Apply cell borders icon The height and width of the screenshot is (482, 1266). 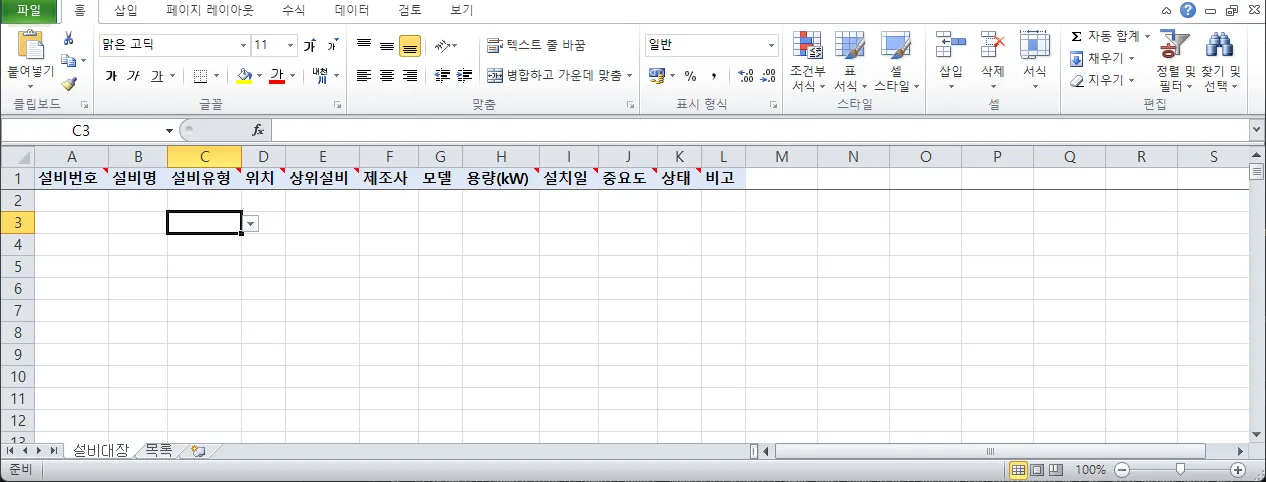point(200,76)
